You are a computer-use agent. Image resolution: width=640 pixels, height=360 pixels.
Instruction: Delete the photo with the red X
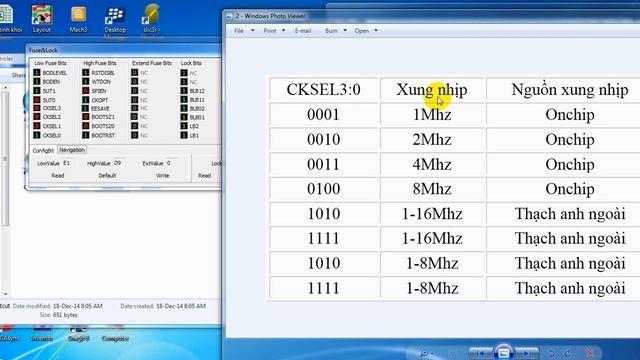click(x=590, y=353)
